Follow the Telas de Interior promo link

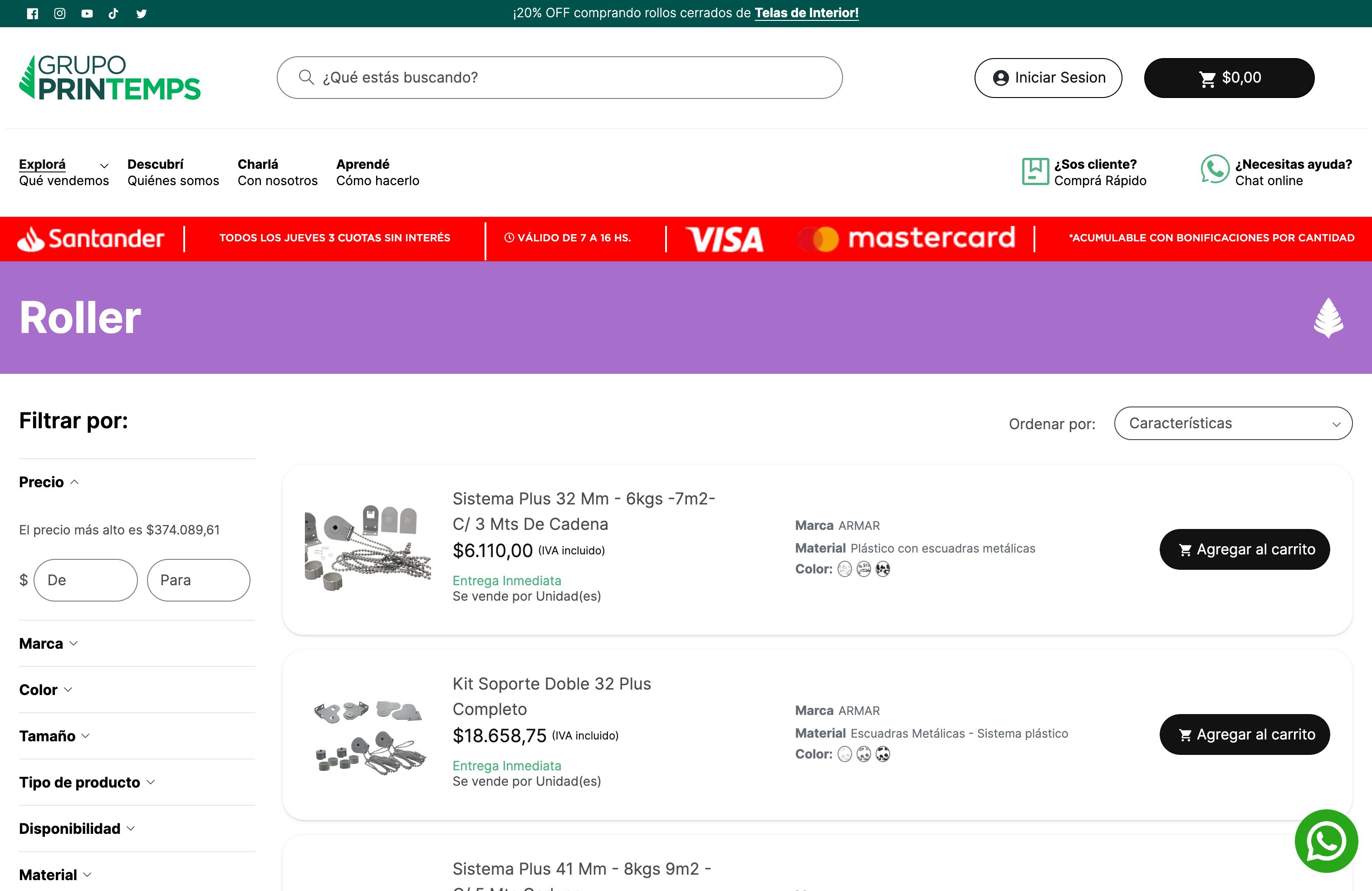click(x=807, y=13)
